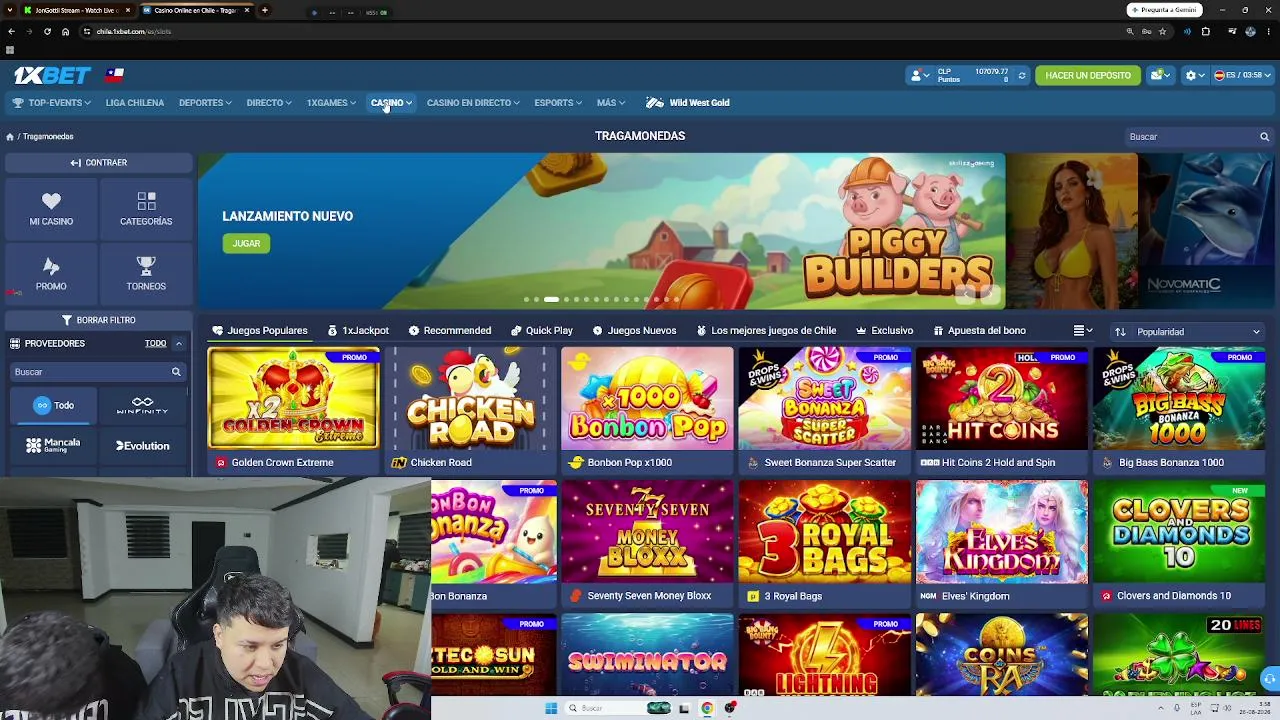Select the Mancala Gaming provider filter
The image size is (1280, 720).
(54, 446)
